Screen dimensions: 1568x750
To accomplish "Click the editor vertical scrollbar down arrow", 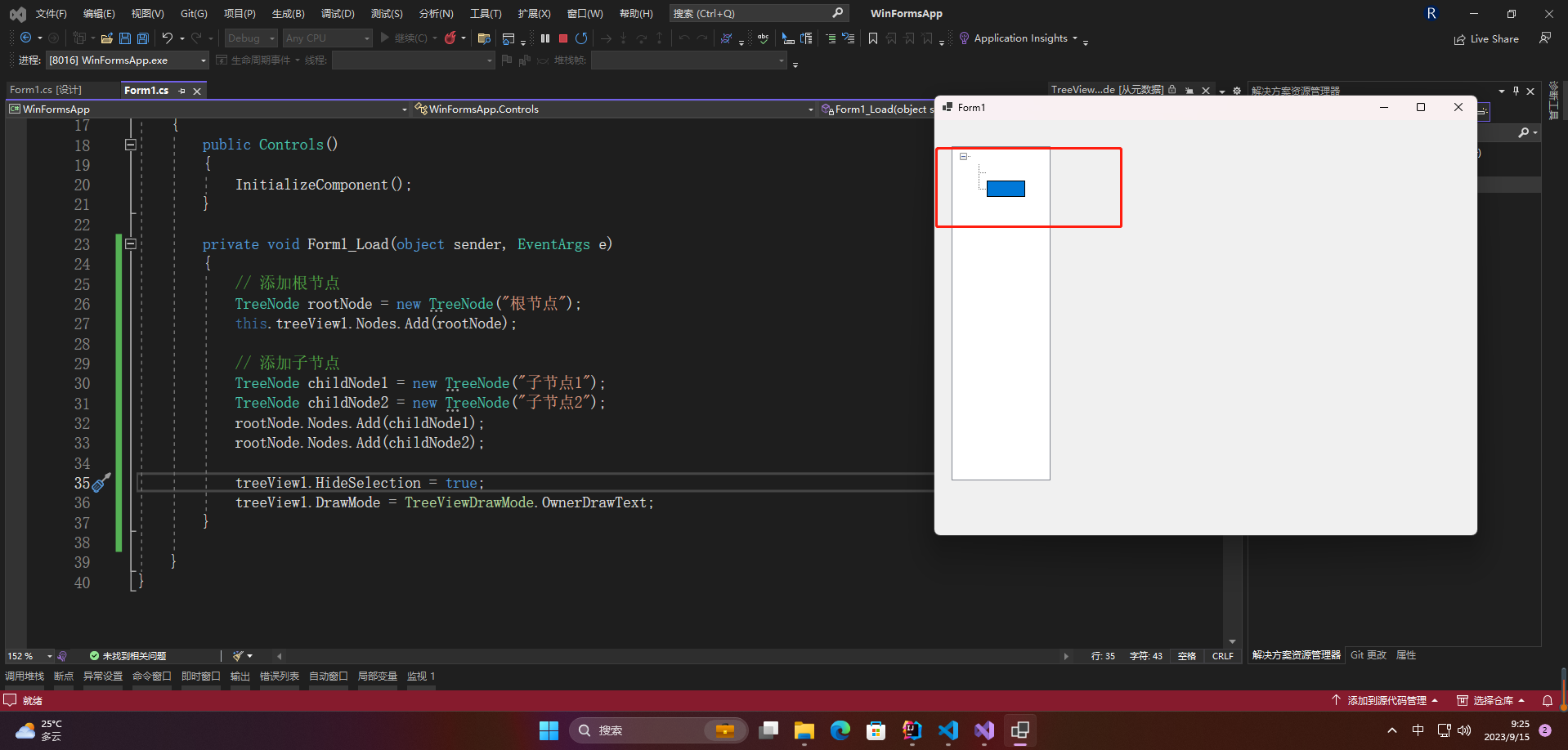I will click(1232, 641).
